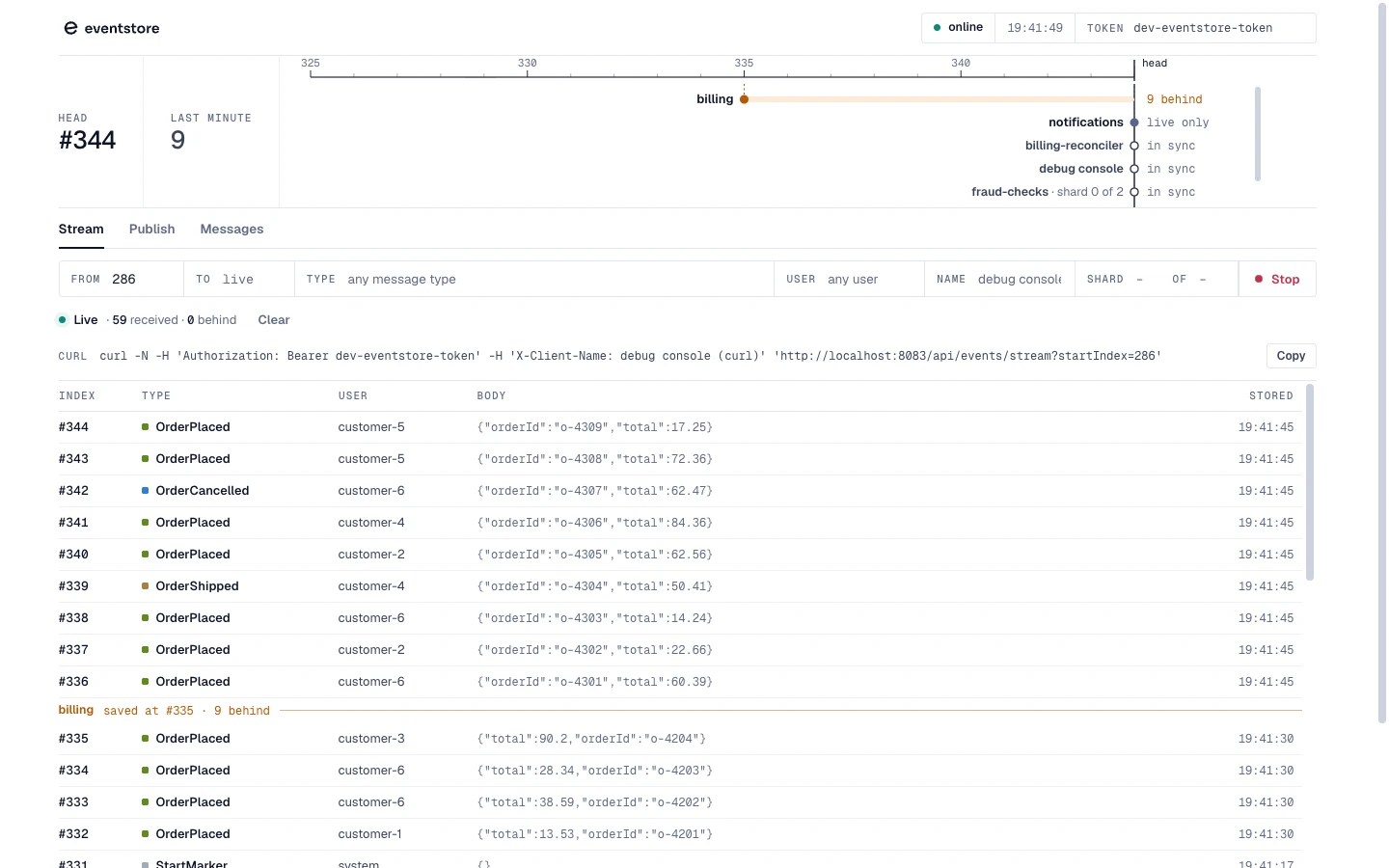The height and width of the screenshot is (868, 1389).
Task: Open the Messages tab
Action: (231, 230)
